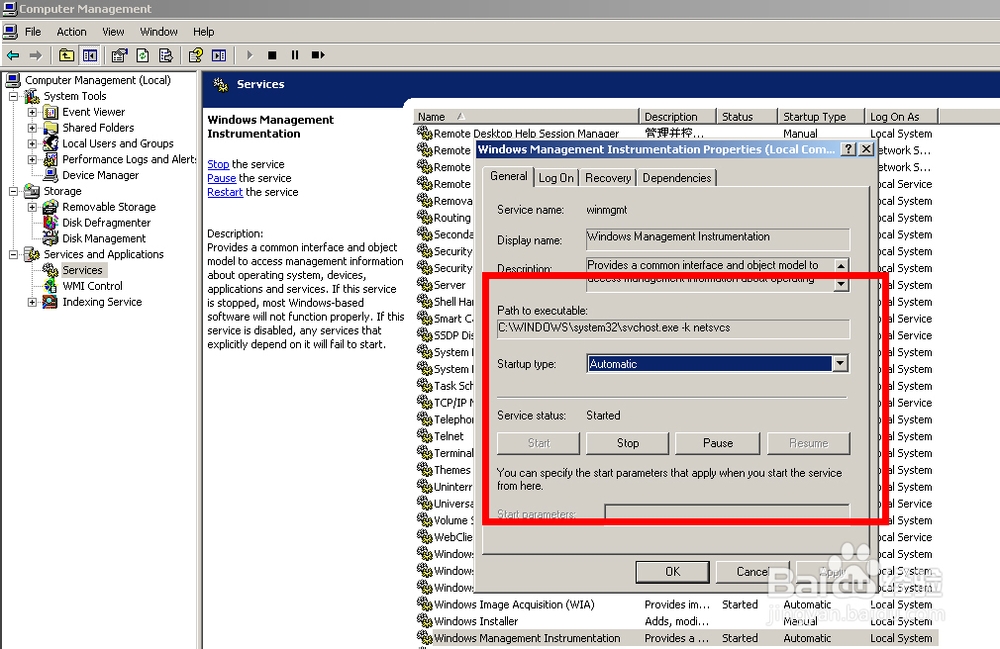1000x649 pixels.
Task: Open the Action menu
Action: (x=71, y=32)
